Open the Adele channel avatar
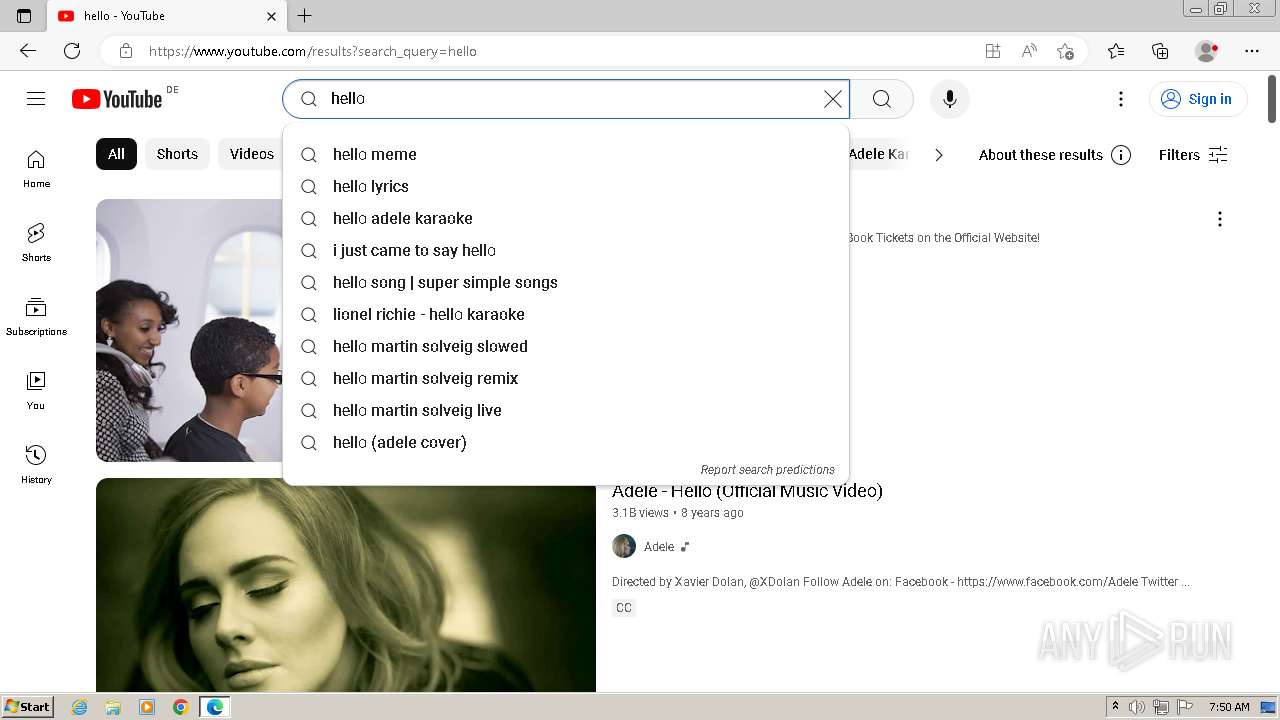 pyautogui.click(x=624, y=546)
